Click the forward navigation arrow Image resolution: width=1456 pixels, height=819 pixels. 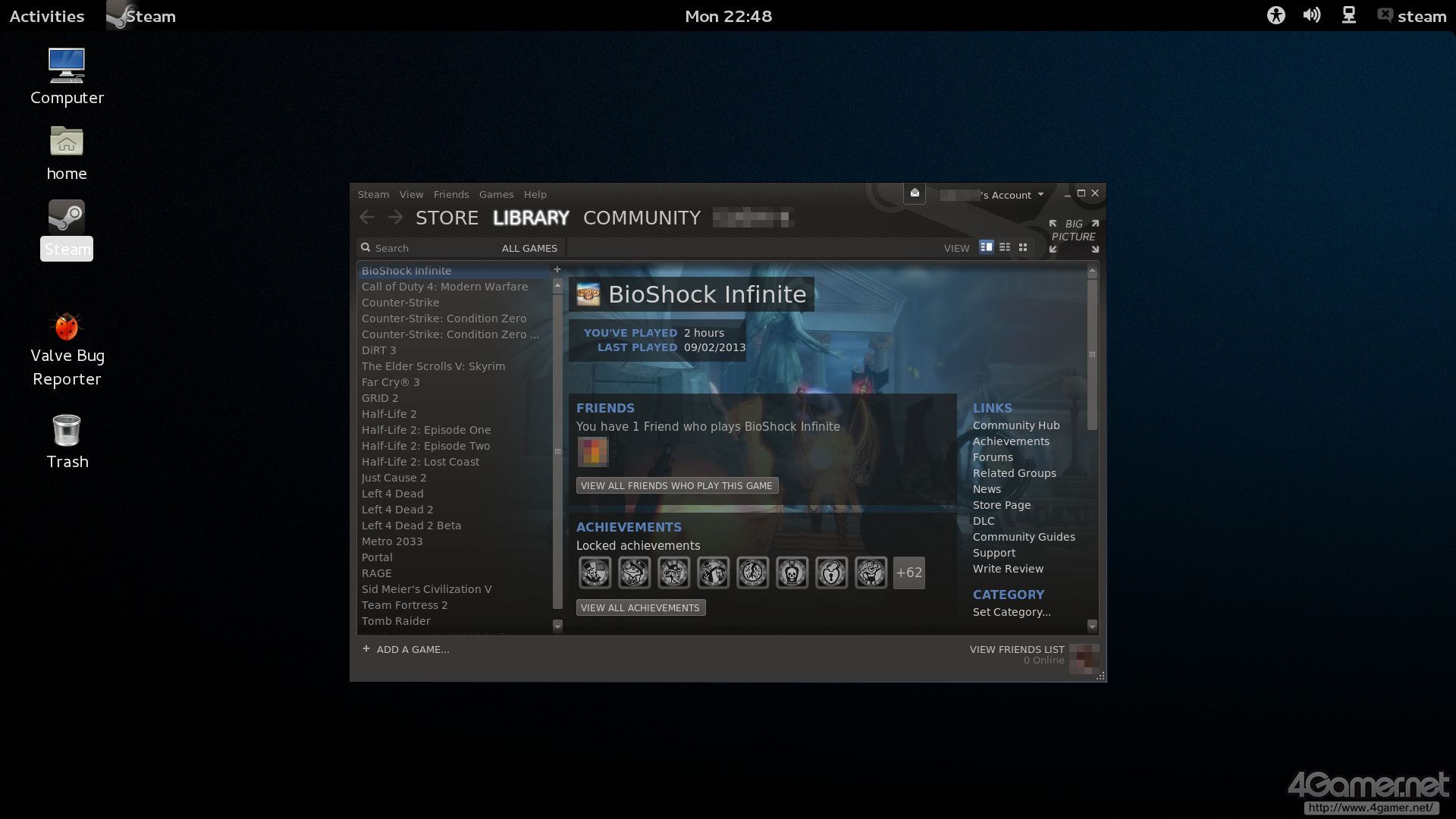tap(395, 218)
